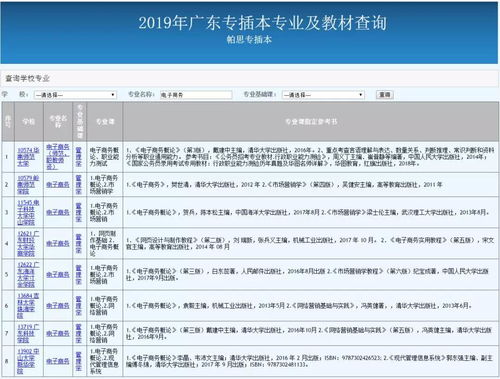Click the 管理学 category link in row 2

pyautogui.click(x=79, y=185)
